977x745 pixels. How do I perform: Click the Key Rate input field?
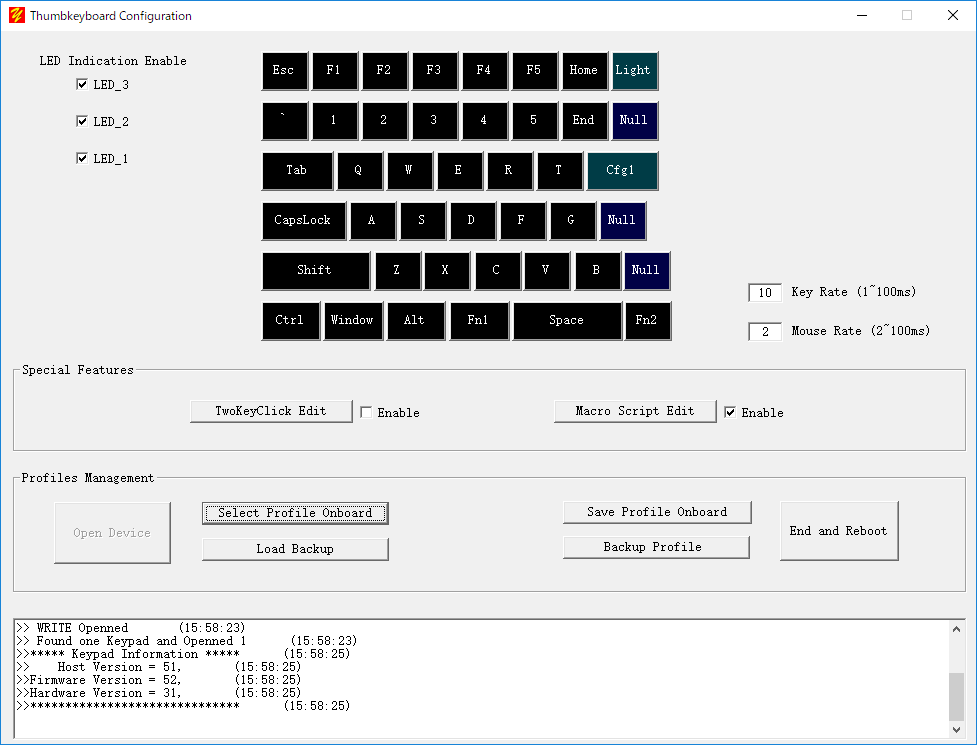tap(765, 293)
